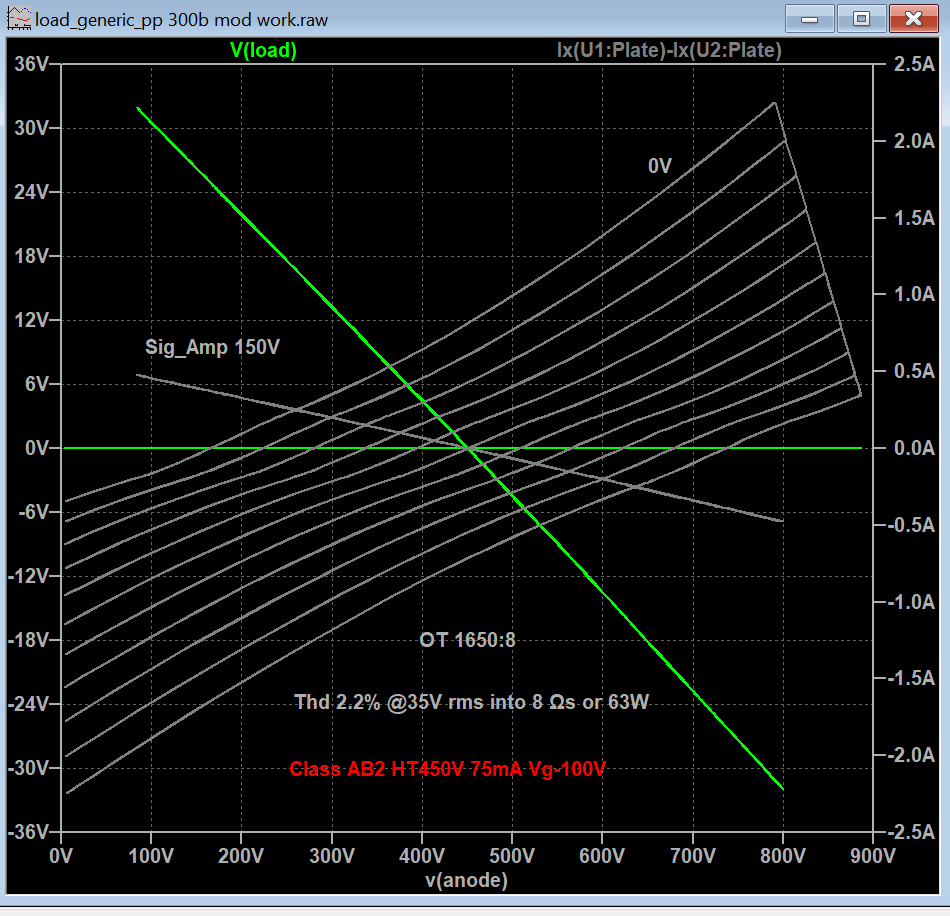Viewport: 950px width, 916px height.
Task: Click the 0.0A right axis label
Action: point(914,448)
